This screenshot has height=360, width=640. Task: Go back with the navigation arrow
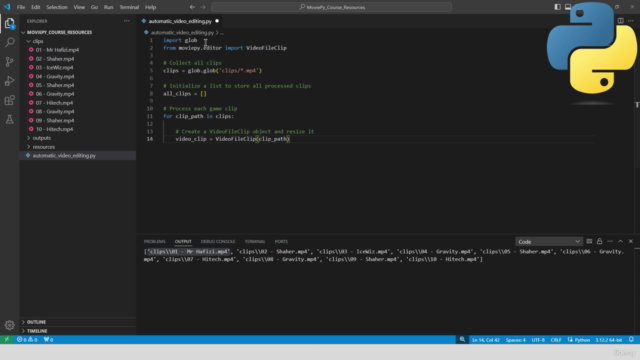[192, 7]
